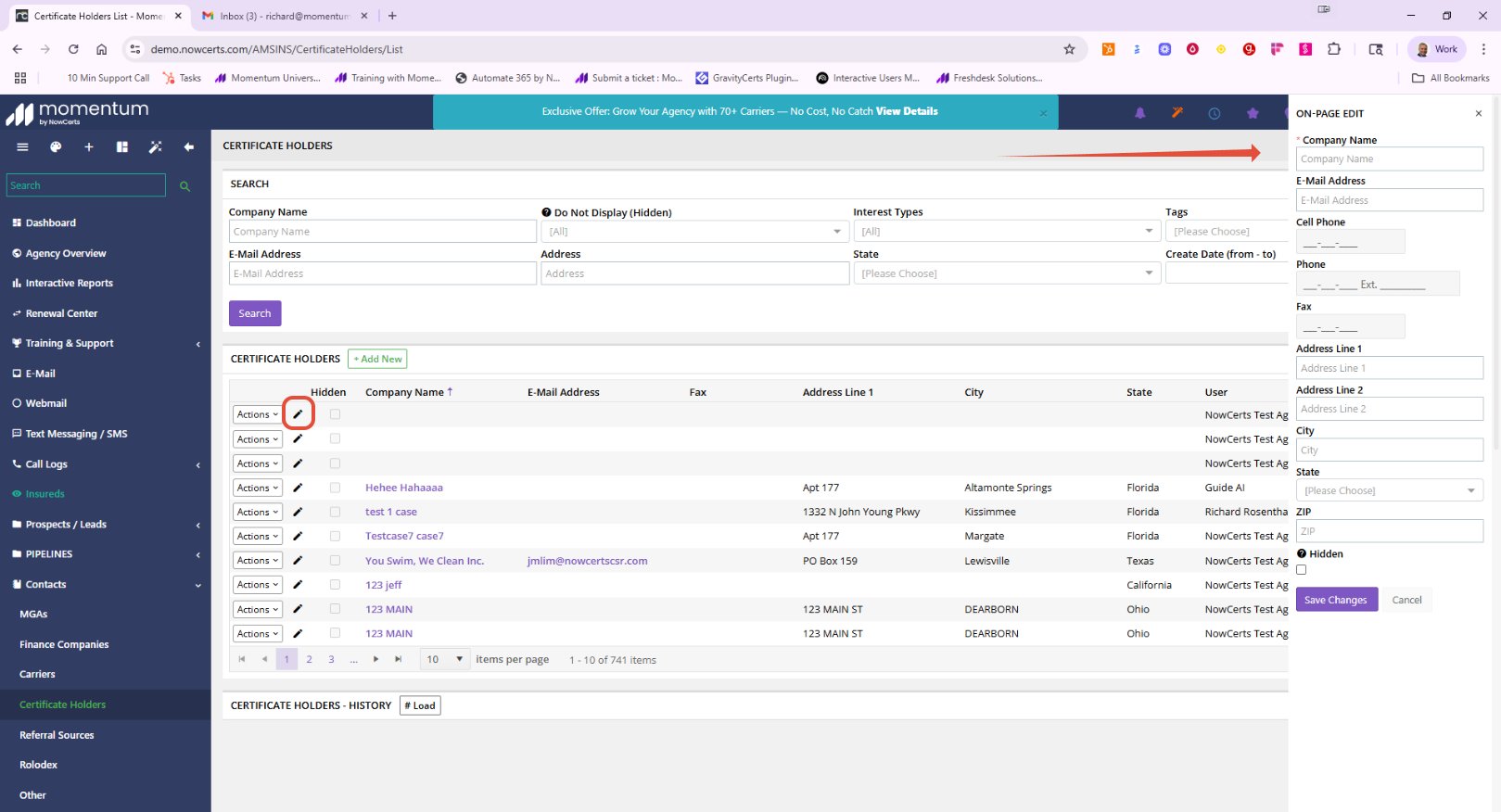Screen dimensions: 1501x812
Task: Open items per page dropdown
Action: click(x=445, y=659)
